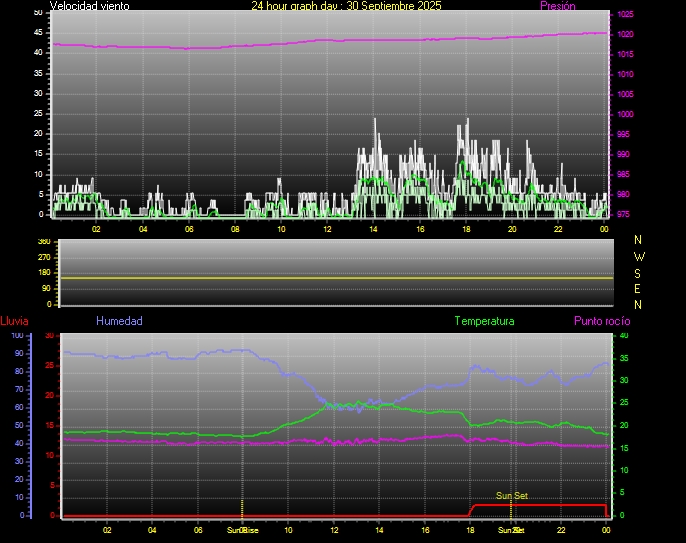
Task: Select the 'Temperatura' legend label
Action: click(x=484, y=321)
